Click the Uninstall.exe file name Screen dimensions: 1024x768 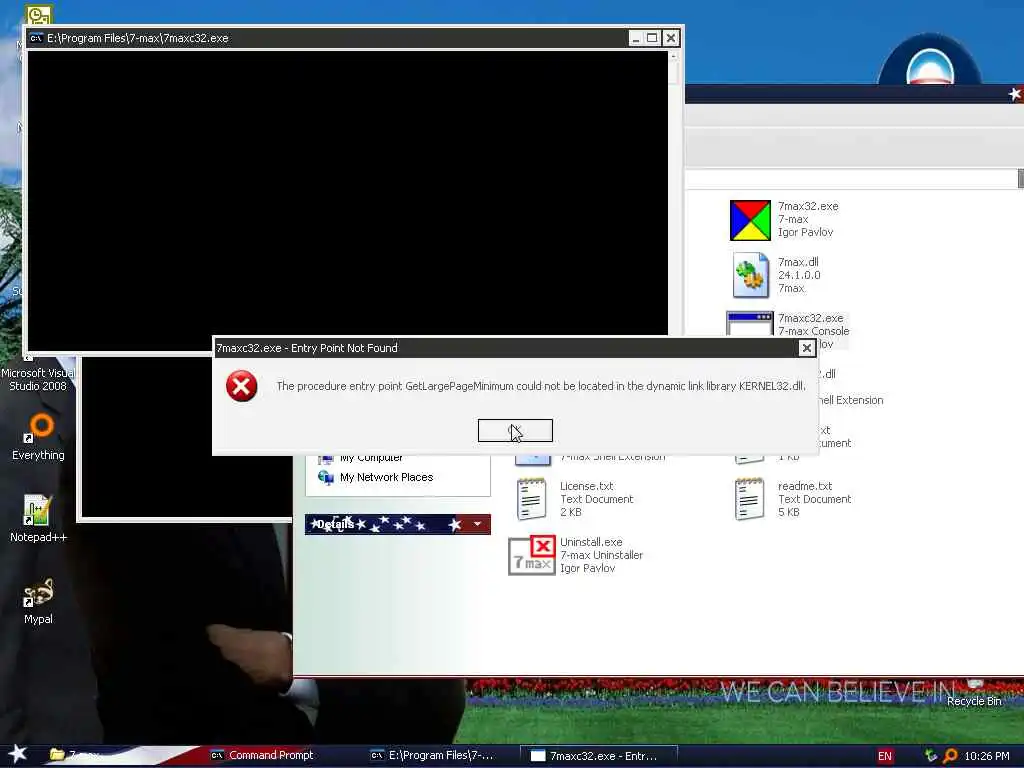point(591,542)
